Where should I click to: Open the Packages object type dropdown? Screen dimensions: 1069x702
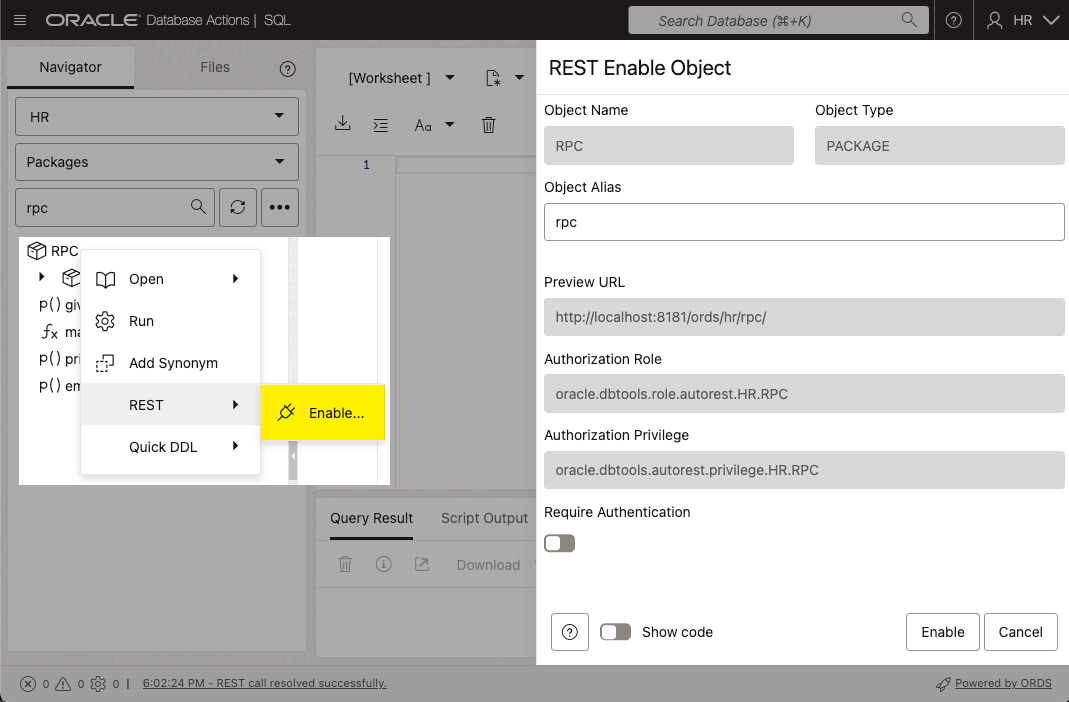tap(157, 162)
